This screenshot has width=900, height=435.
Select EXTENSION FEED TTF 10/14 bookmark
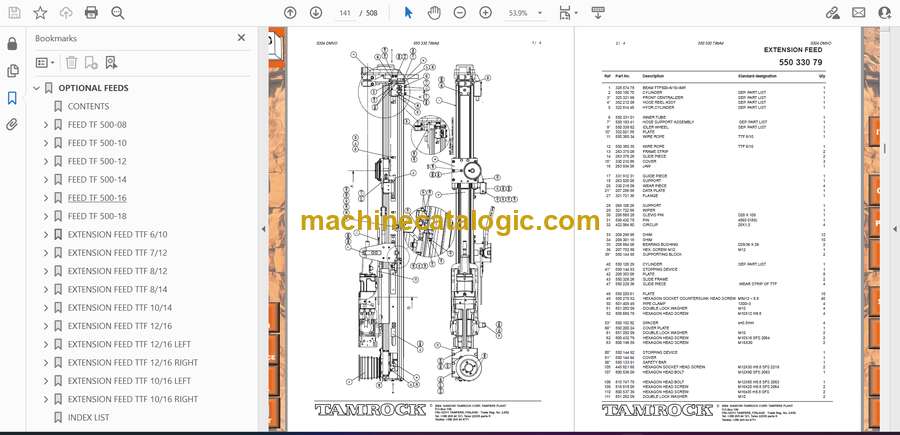pos(120,308)
